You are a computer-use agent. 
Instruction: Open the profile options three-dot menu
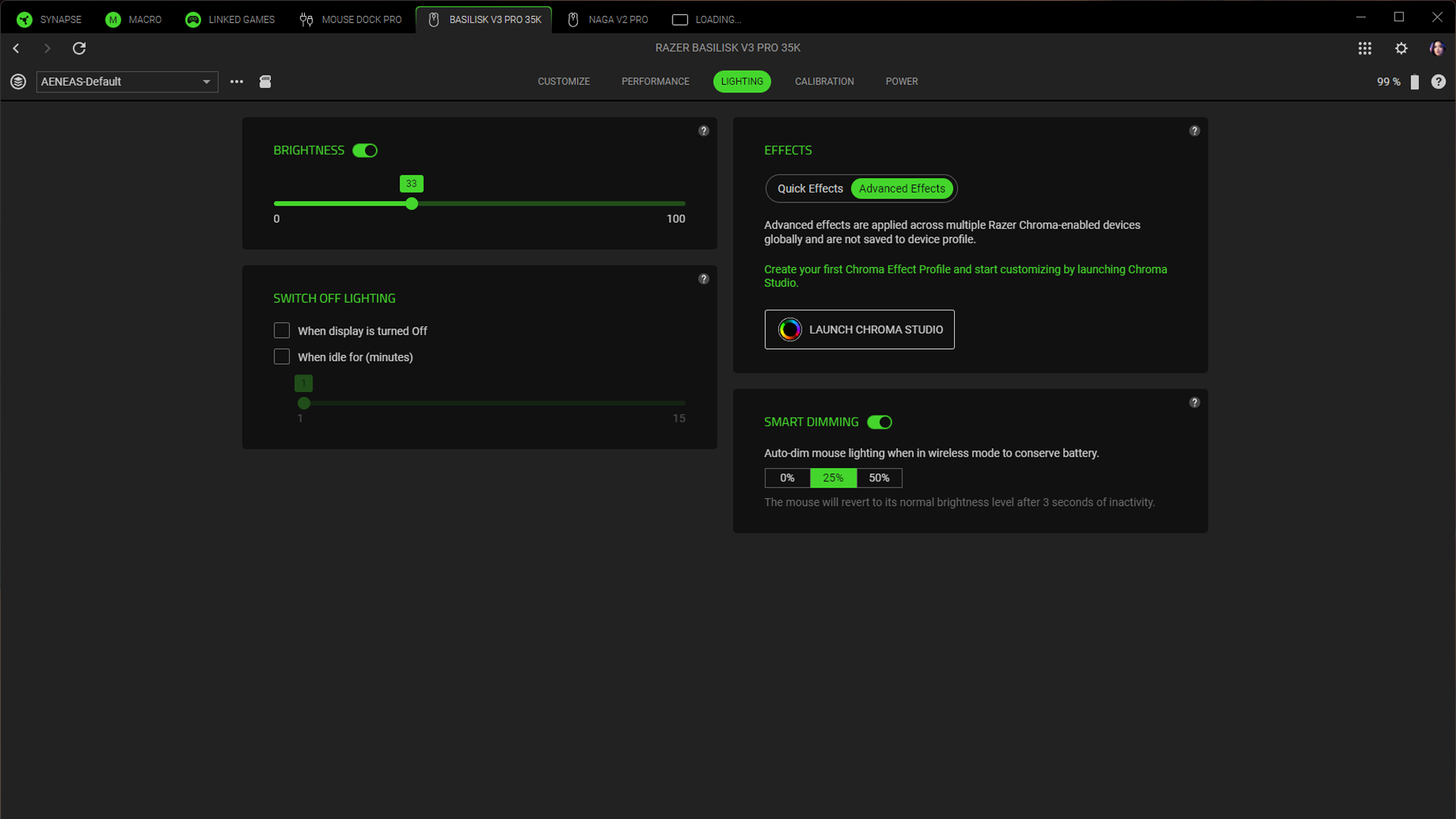[237, 82]
